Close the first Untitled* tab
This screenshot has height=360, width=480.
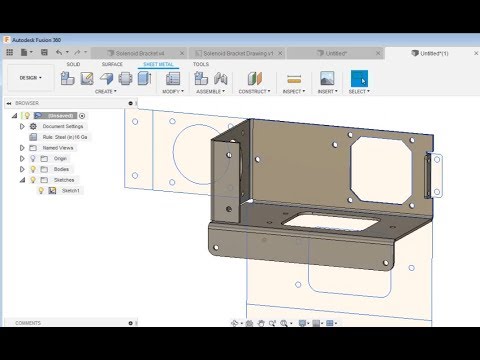(378, 53)
